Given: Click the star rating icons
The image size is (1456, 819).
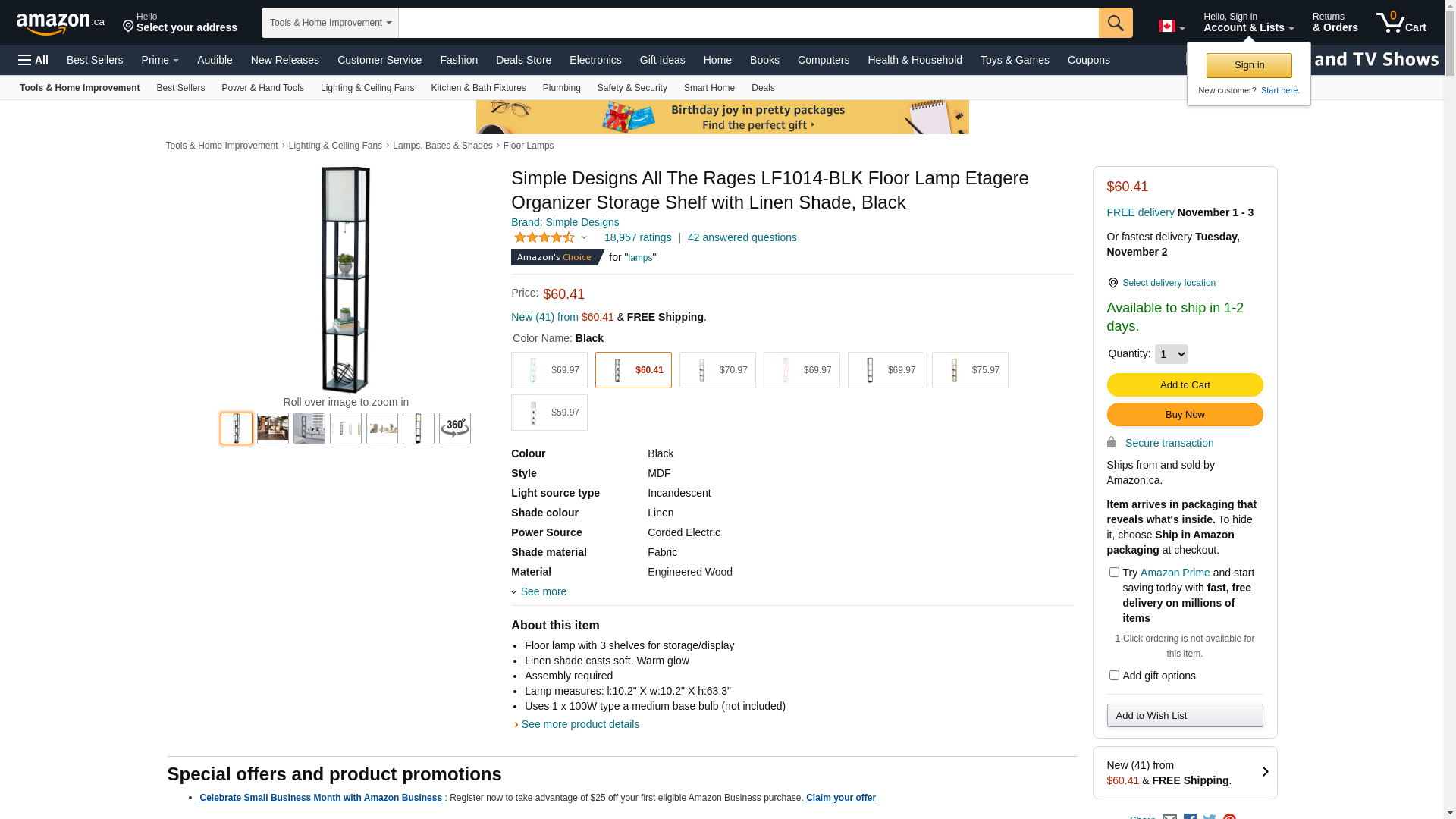Looking at the screenshot, I should coord(544,237).
